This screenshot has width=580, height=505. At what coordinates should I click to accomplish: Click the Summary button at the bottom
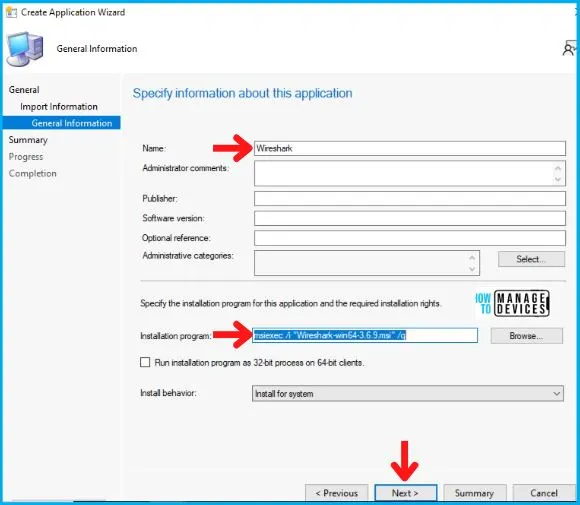(x=475, y=493)
